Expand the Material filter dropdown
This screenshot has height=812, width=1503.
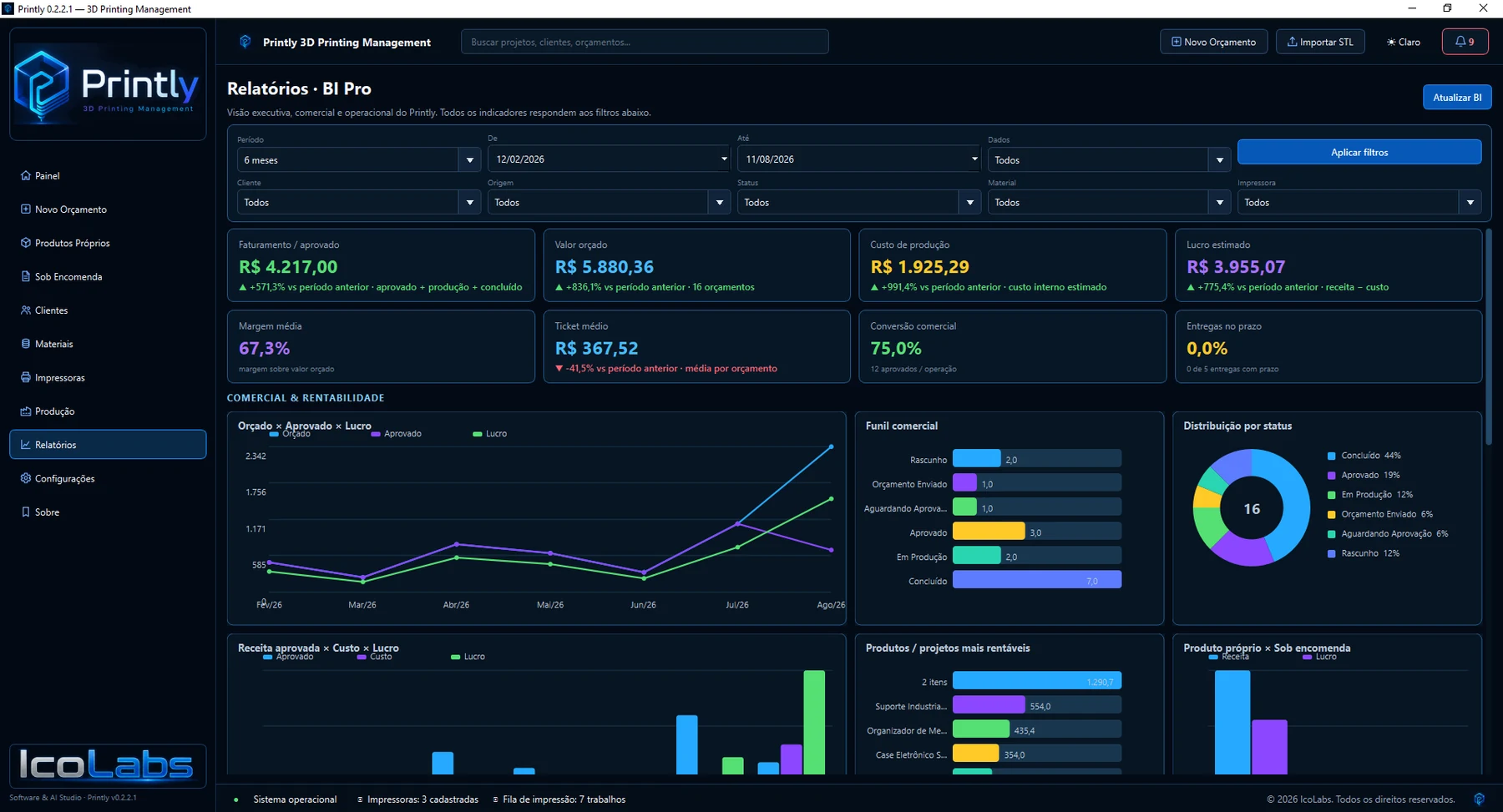tap(1109, 202)
